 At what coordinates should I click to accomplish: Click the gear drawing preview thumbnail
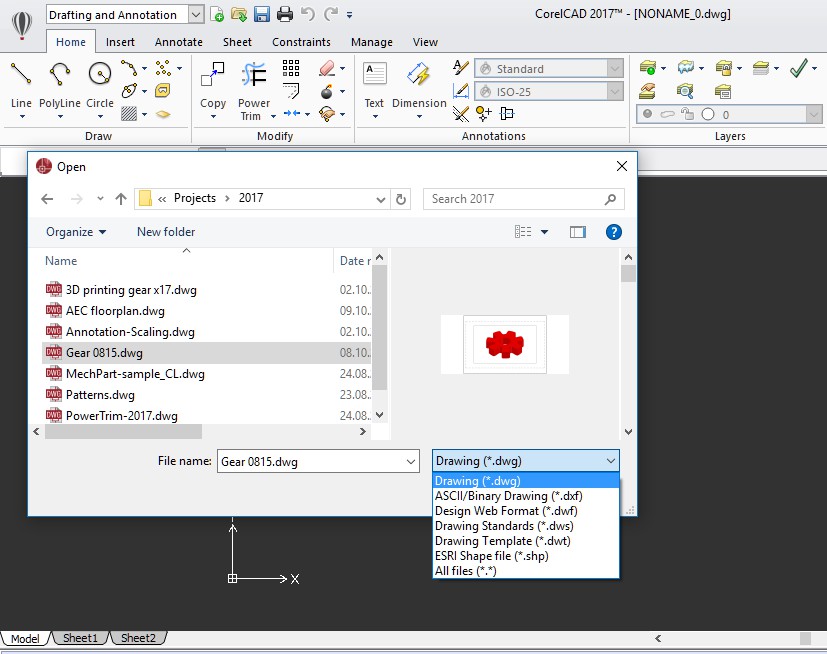click(x=505, y=344)
